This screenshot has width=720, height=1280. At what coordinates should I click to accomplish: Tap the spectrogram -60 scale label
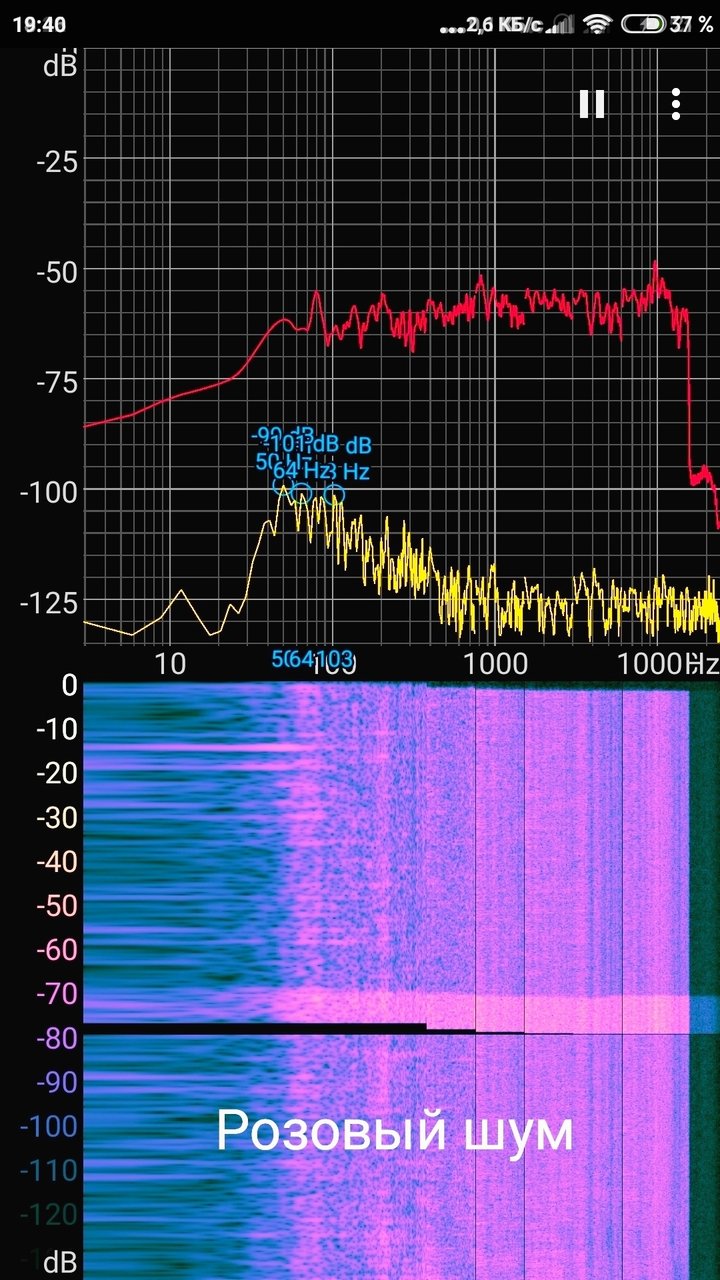[57, 949]
